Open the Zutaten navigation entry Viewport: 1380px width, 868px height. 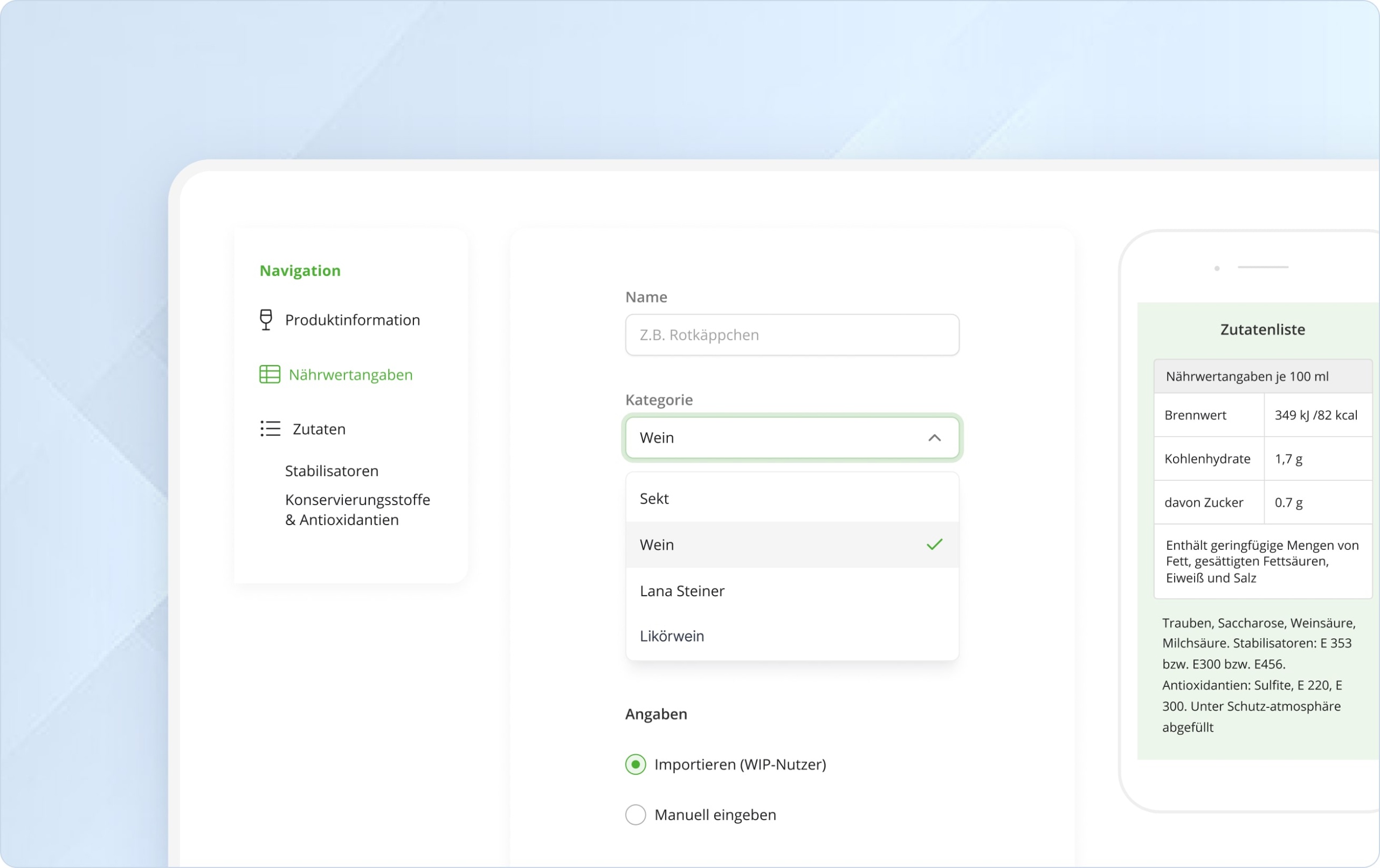pos(303,429)
